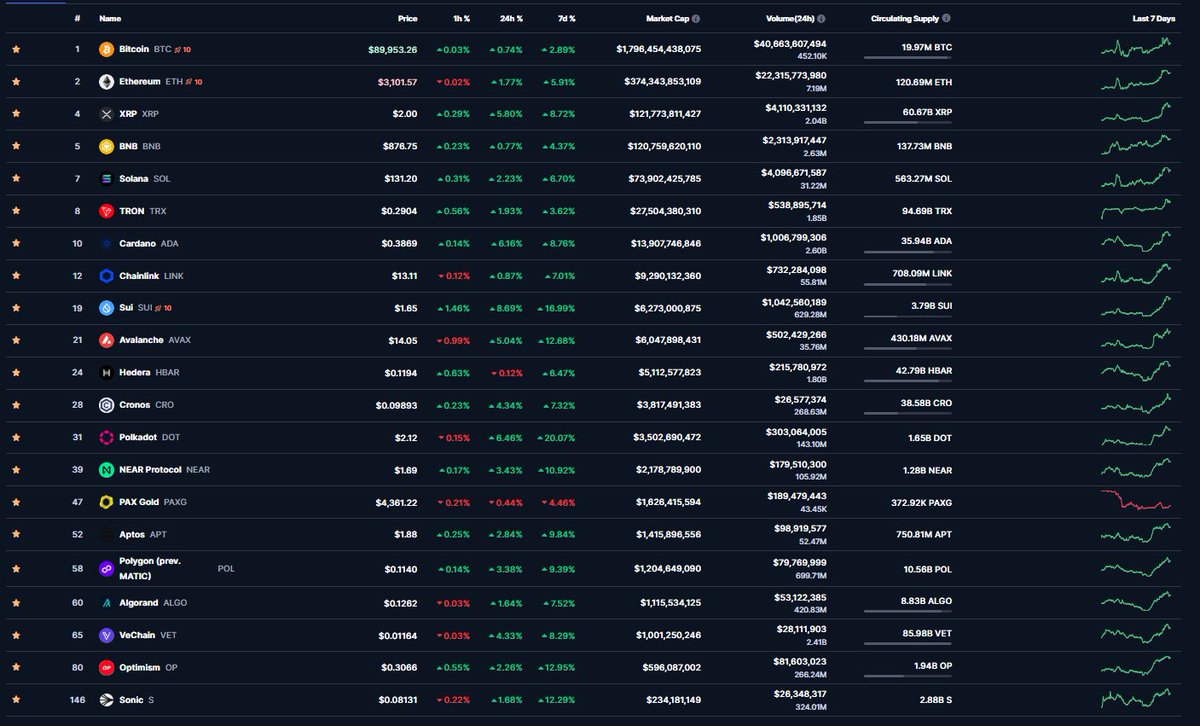Click the Cardano coin logo

click(x=107, y=243)
